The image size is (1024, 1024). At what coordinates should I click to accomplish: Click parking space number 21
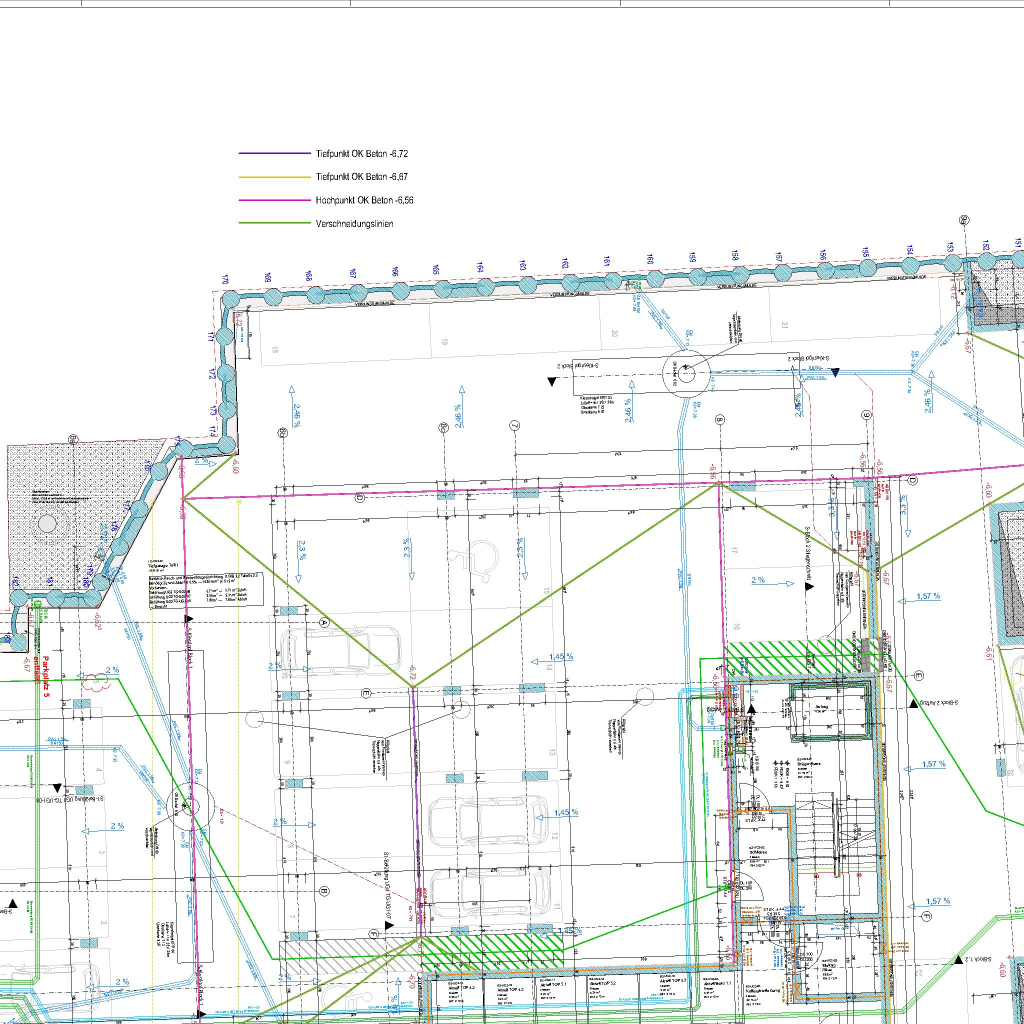point(784,325)
